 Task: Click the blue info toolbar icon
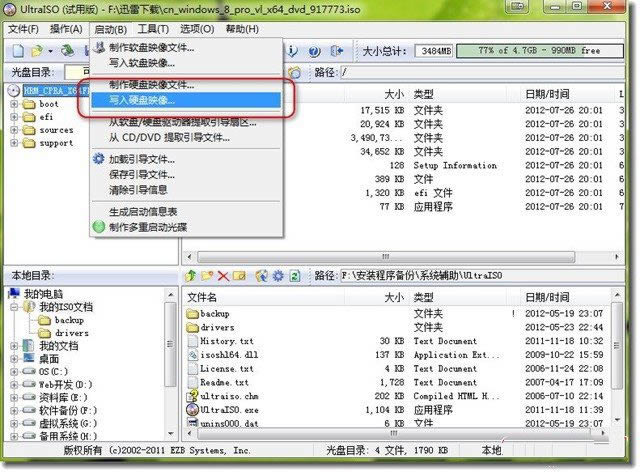(x=292, y=51)
